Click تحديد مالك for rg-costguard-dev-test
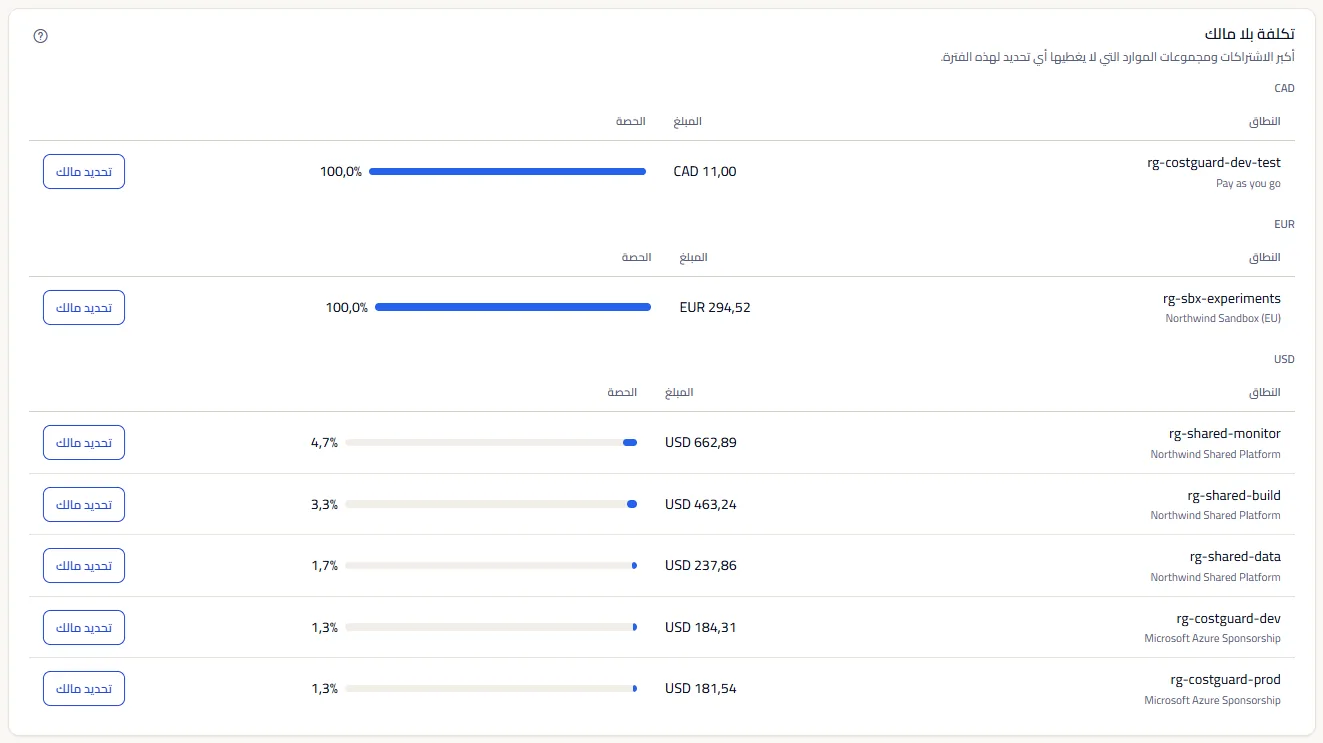Screen dimensions: 1323x743 point(84,172)
